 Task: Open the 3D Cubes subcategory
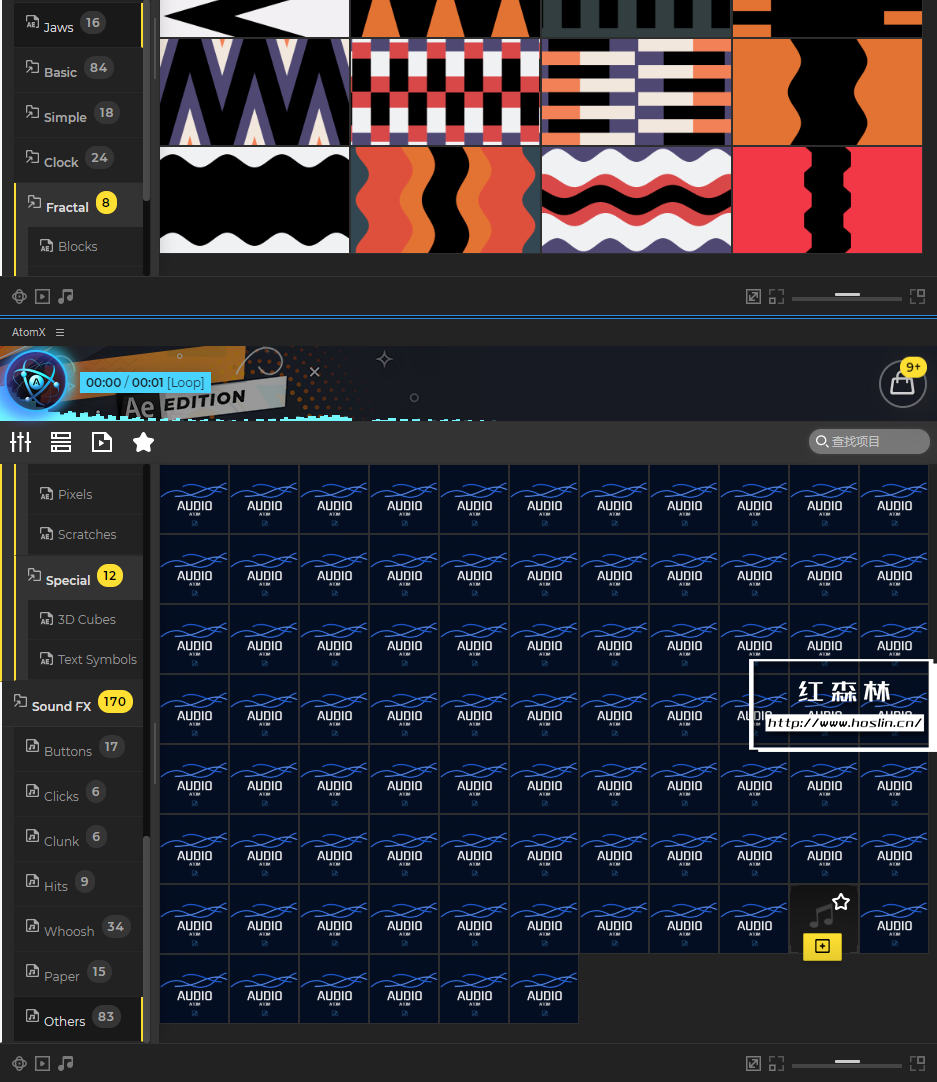pyautogui.click(x=85, y=619)
